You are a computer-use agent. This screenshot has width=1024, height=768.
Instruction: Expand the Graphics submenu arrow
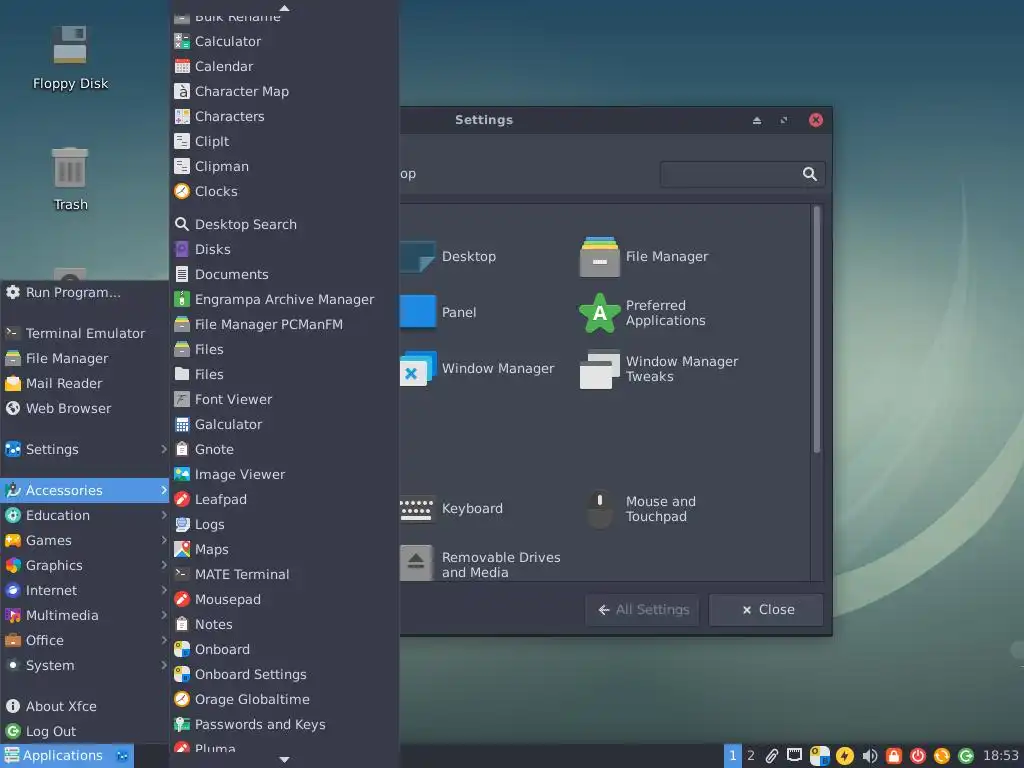pos(163,564)
